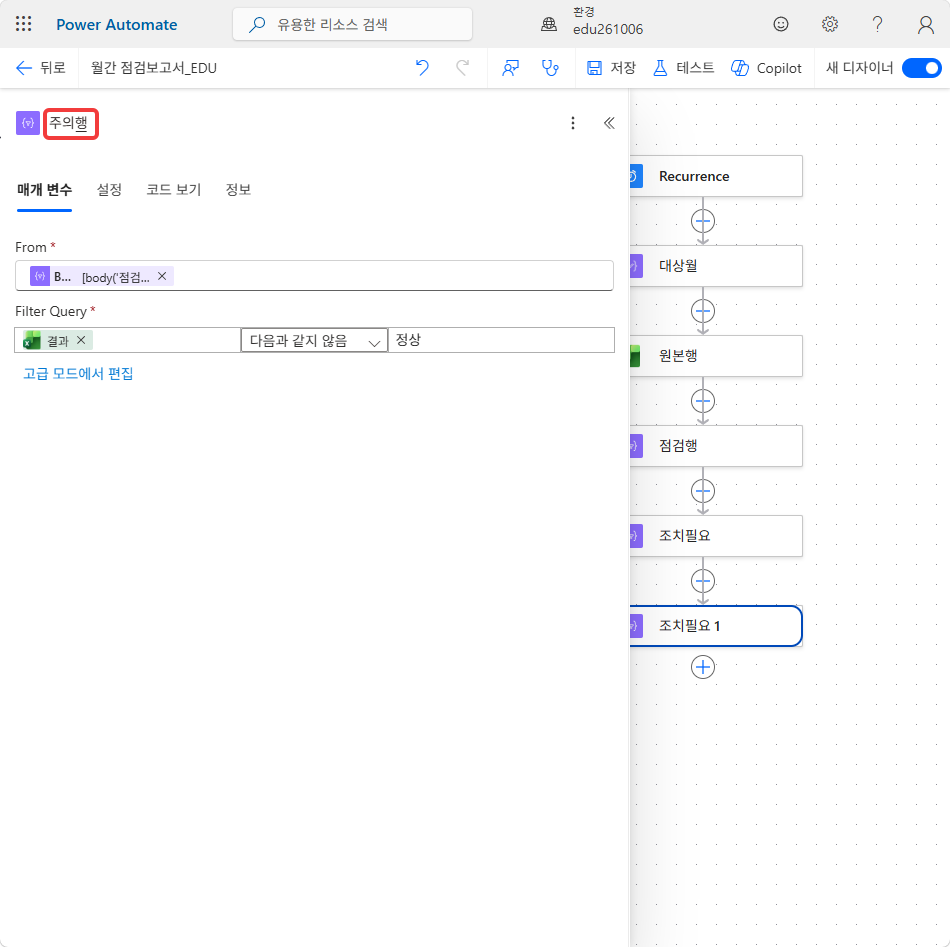Open the settings gear icon

[829, 24]
